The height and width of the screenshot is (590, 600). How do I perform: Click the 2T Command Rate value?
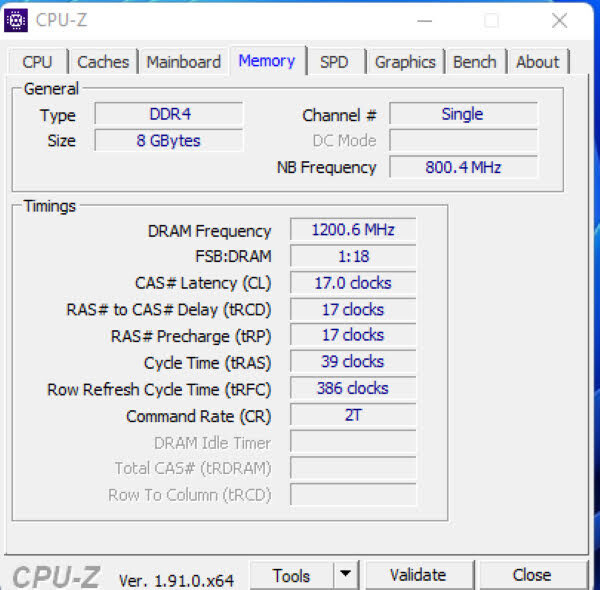pyautogui.click(x=353, y=415)
